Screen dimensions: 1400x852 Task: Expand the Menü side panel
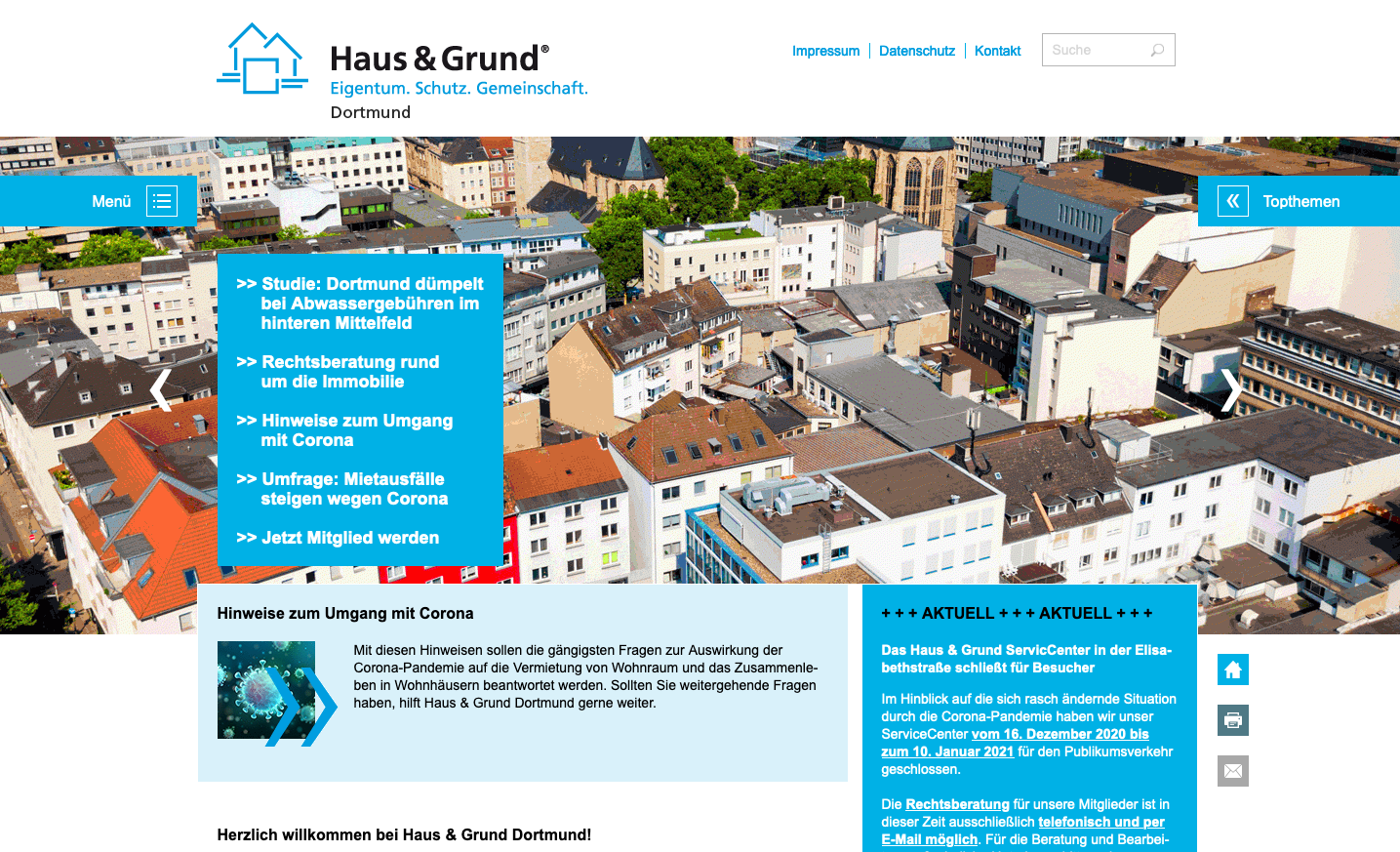[x=111, y=201]
